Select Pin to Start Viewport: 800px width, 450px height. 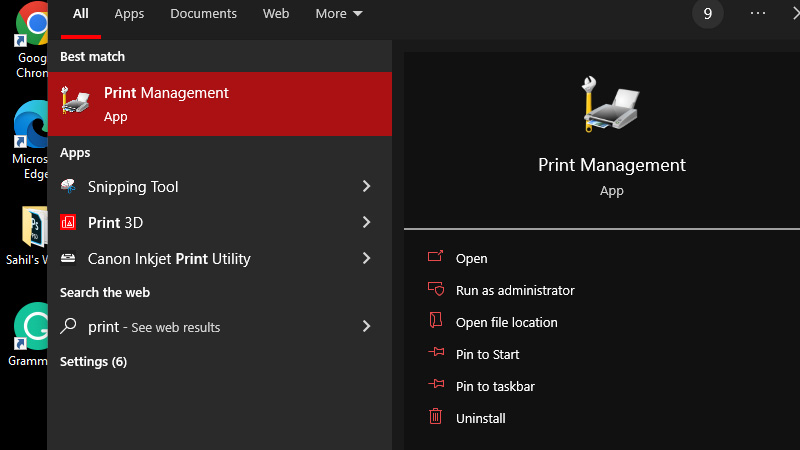(x=487, y=355)
